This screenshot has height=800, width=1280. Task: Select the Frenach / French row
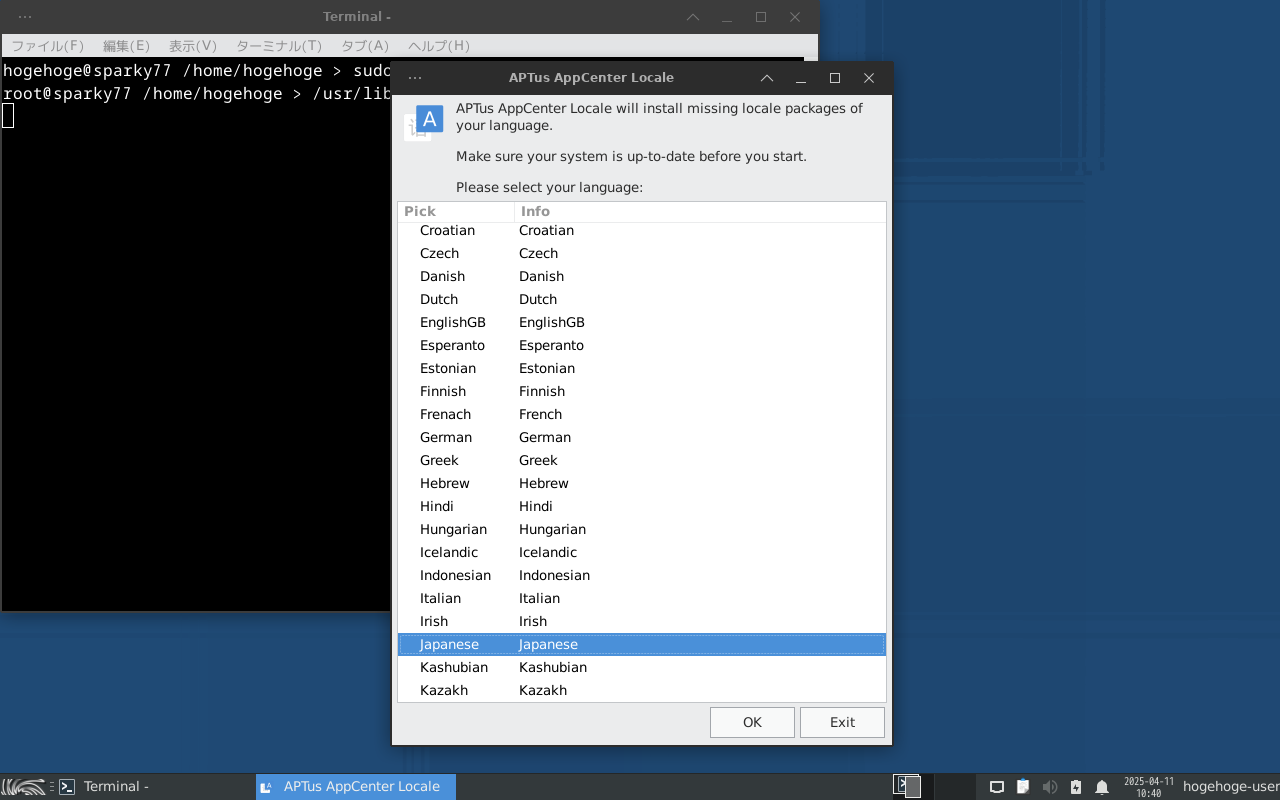[642, 414]
